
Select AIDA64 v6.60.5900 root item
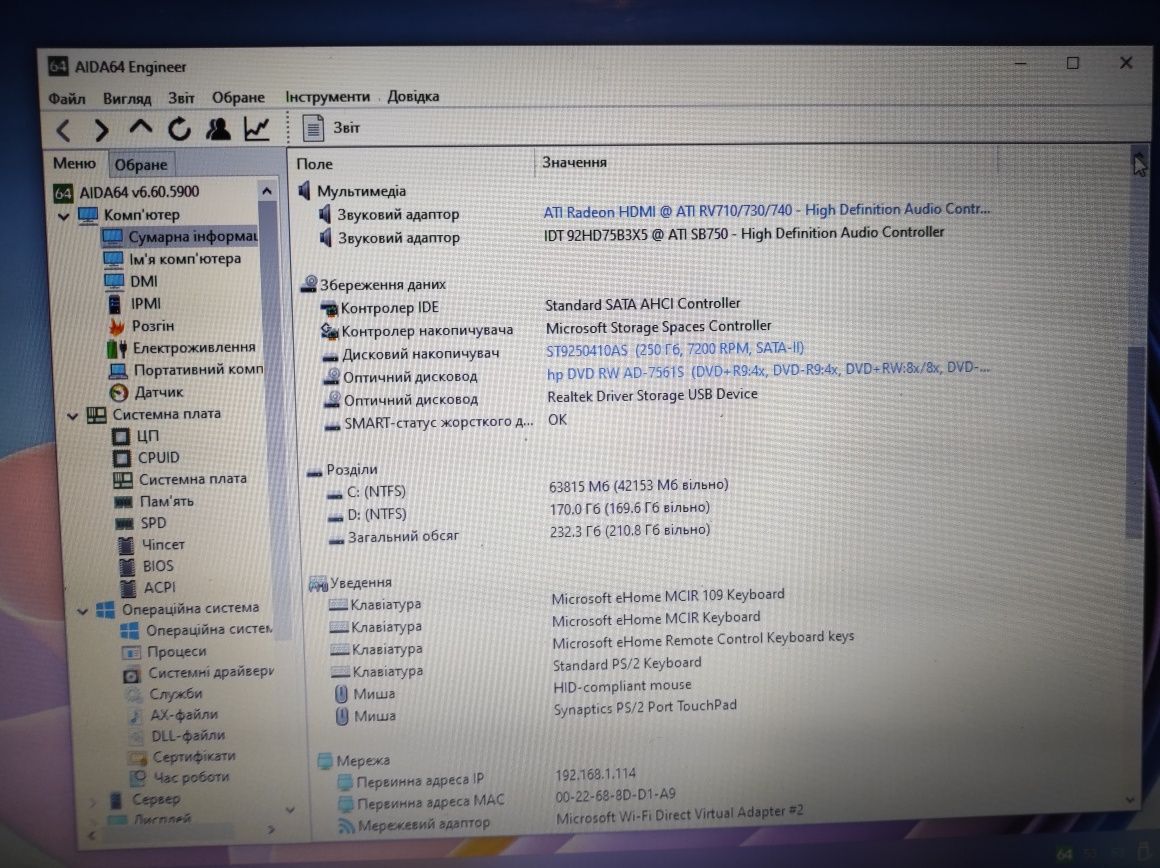tap(127, 192)
